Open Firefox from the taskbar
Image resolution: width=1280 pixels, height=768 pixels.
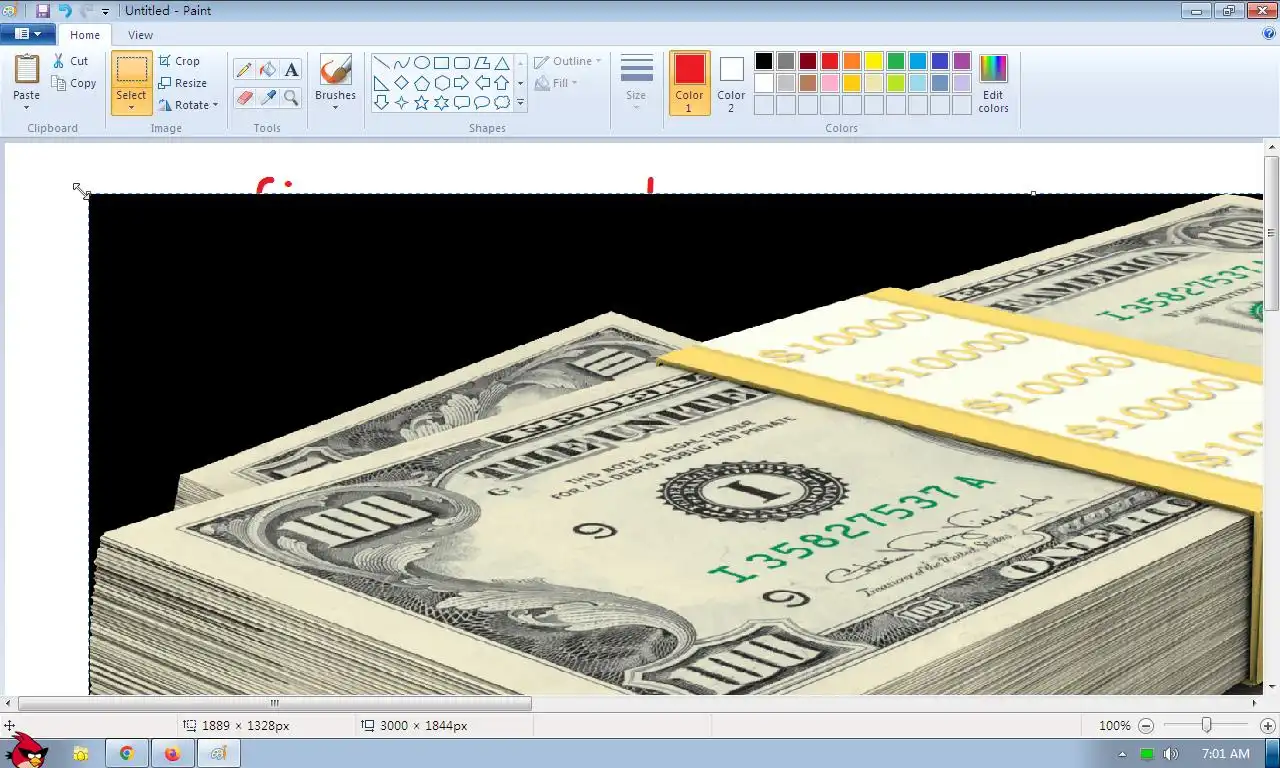tap(172, 754)
